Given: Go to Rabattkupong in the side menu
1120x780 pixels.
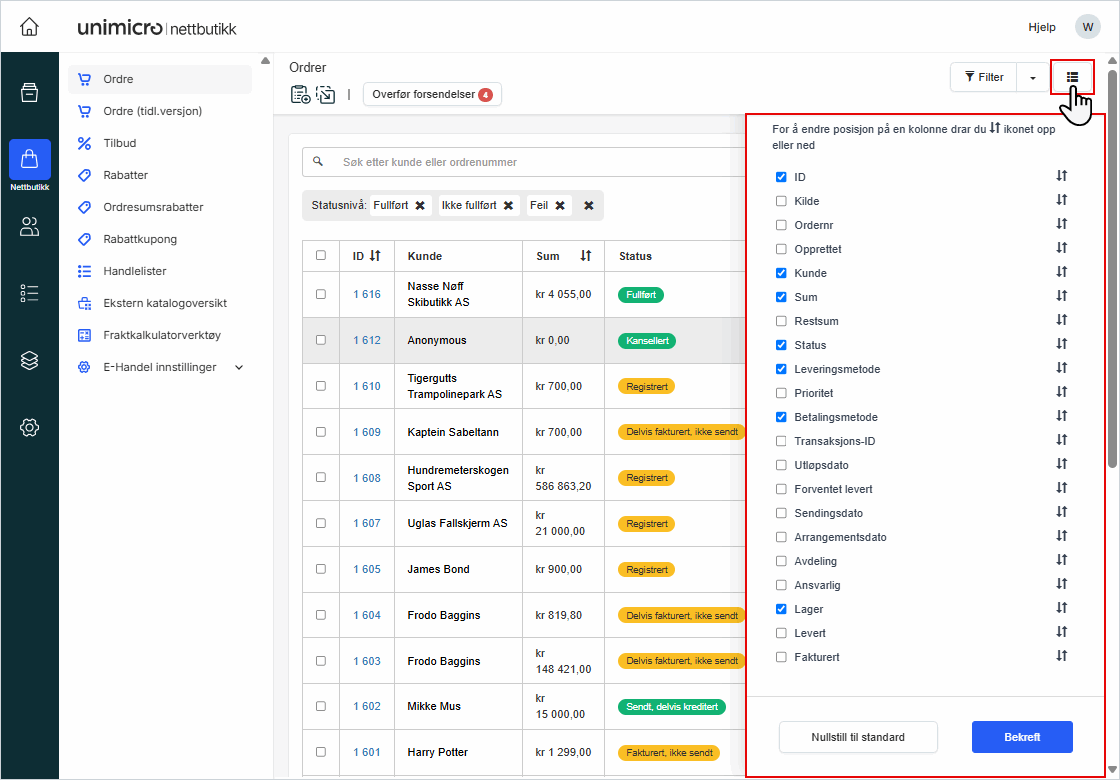Looking at the screenshot, I should [x=140, y=239].
